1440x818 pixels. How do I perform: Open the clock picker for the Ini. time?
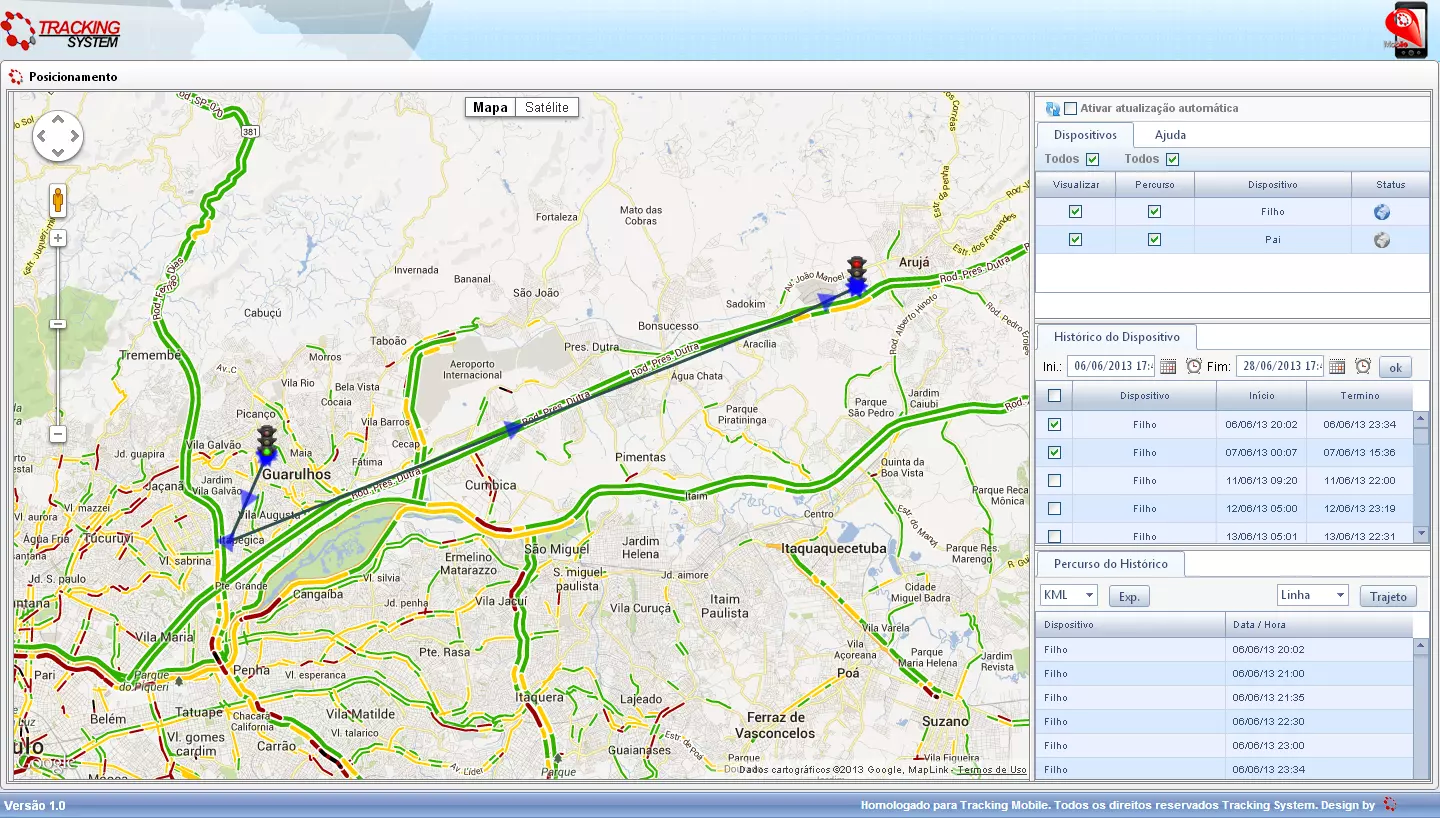pos(1194,367)
